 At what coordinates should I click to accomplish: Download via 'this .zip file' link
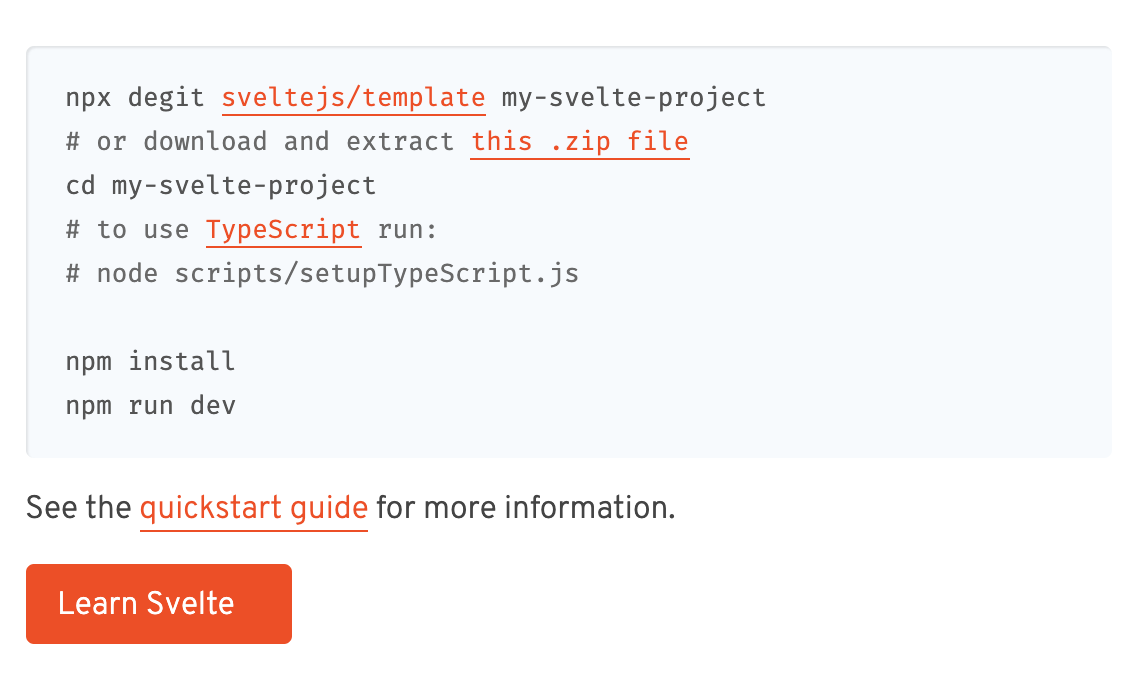point(579,141)
